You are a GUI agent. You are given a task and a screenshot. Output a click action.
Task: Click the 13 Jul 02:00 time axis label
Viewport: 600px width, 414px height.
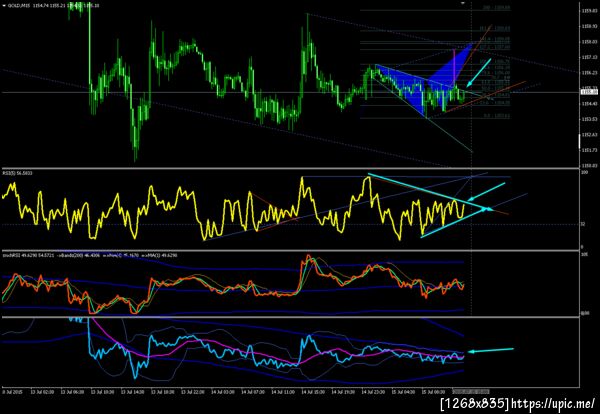pyautogui.click(x=44, y=392)
